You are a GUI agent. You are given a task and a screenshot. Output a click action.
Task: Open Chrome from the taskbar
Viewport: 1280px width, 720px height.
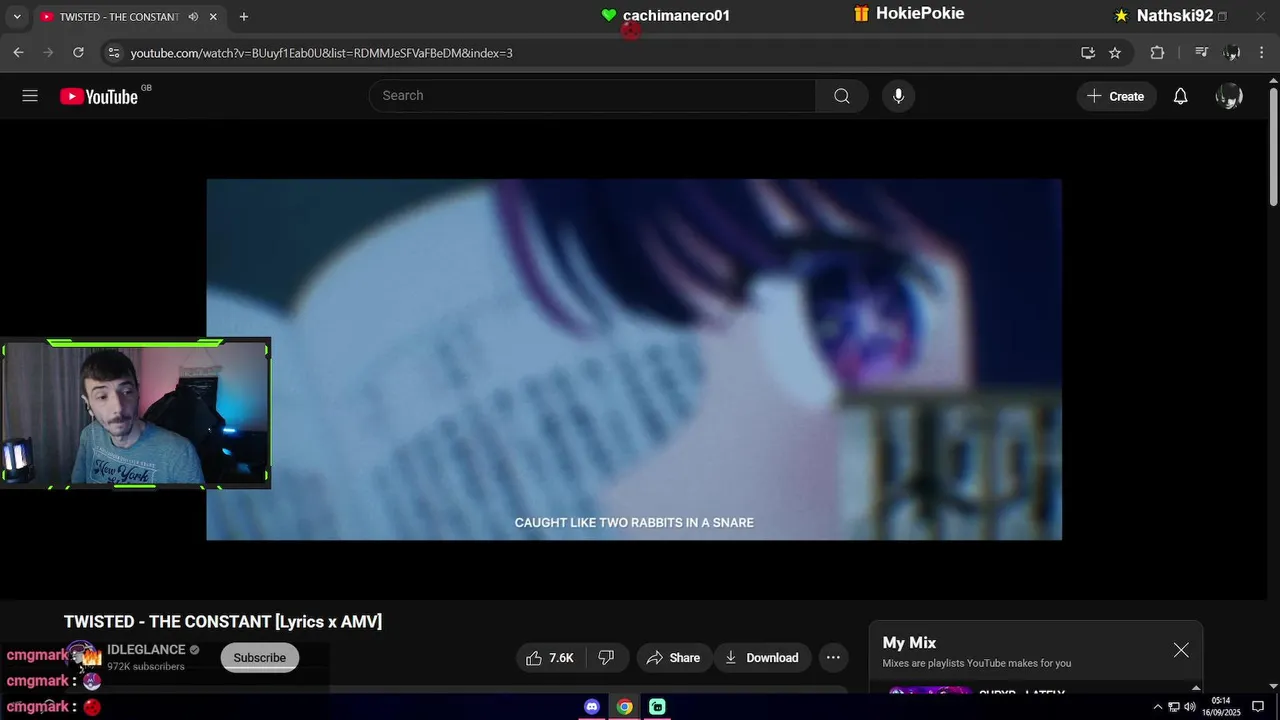tap(624, 707)
